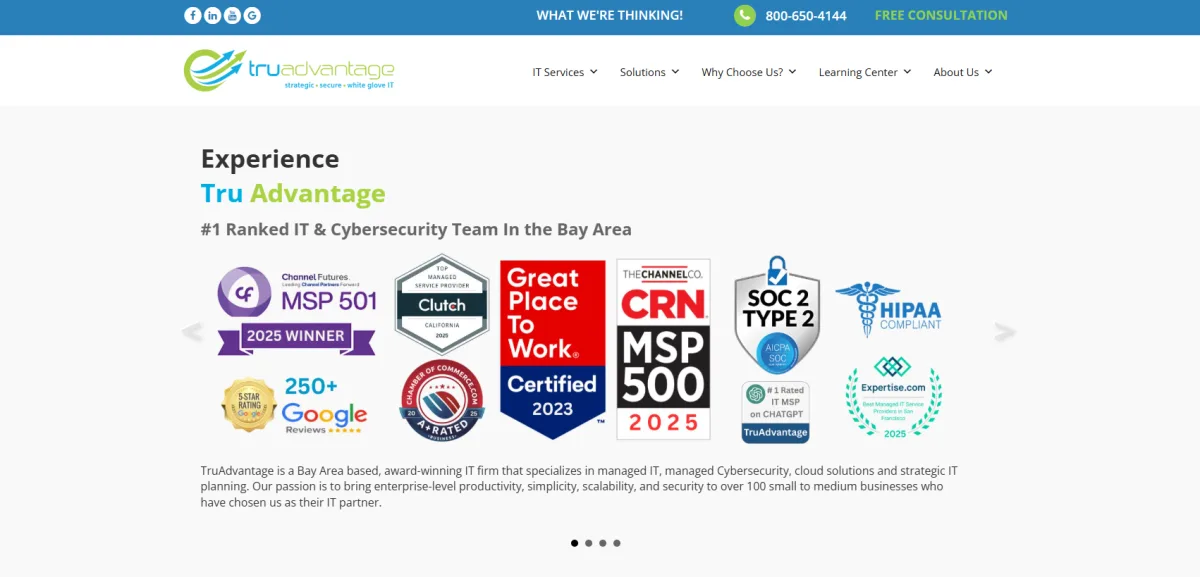Expand the IT Services menu
Viewport: 1200px width, 577px height.
pos(565,72)
